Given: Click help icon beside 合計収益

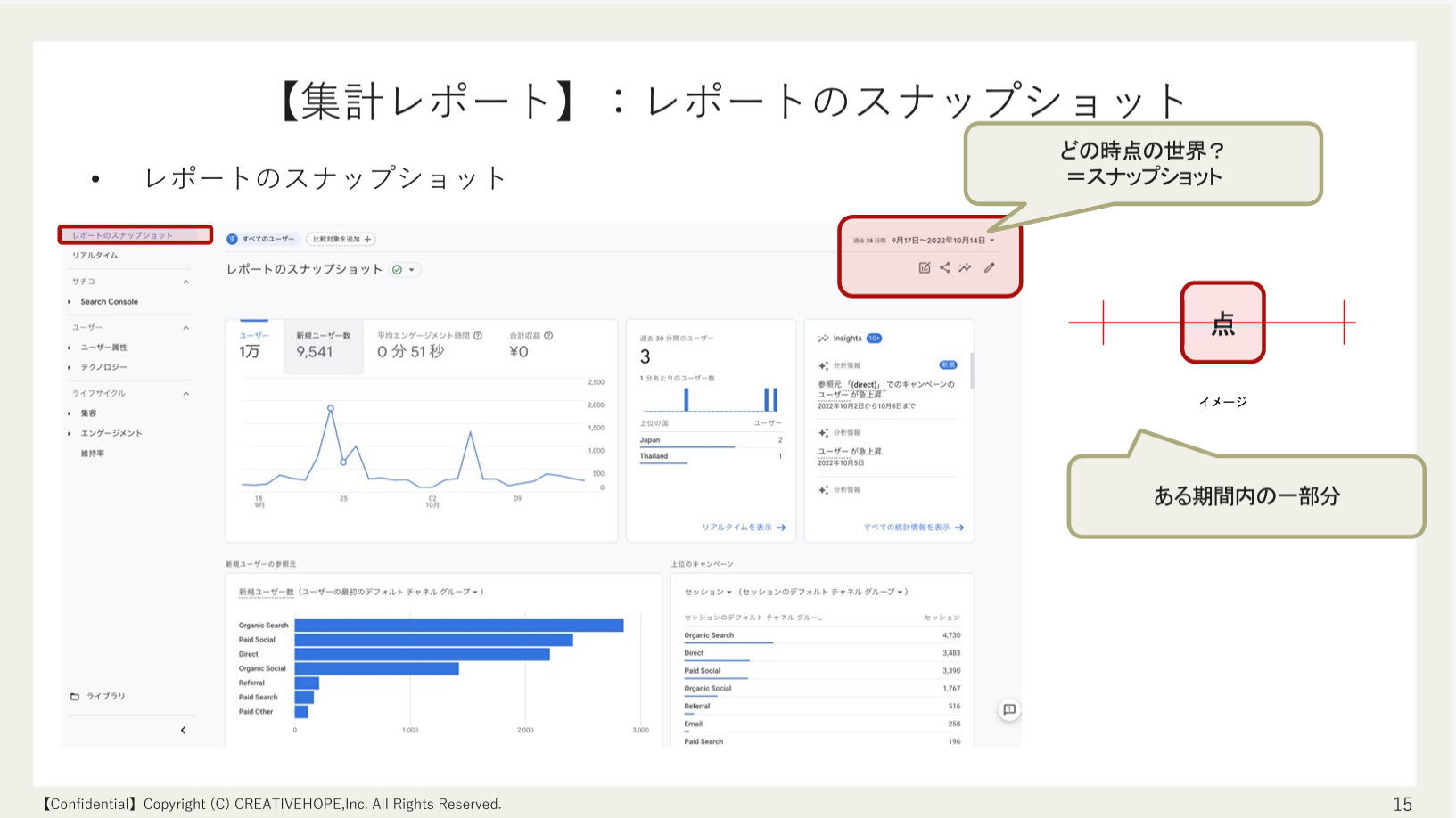Looking at the screenshot, I should [x=548, y=336].
